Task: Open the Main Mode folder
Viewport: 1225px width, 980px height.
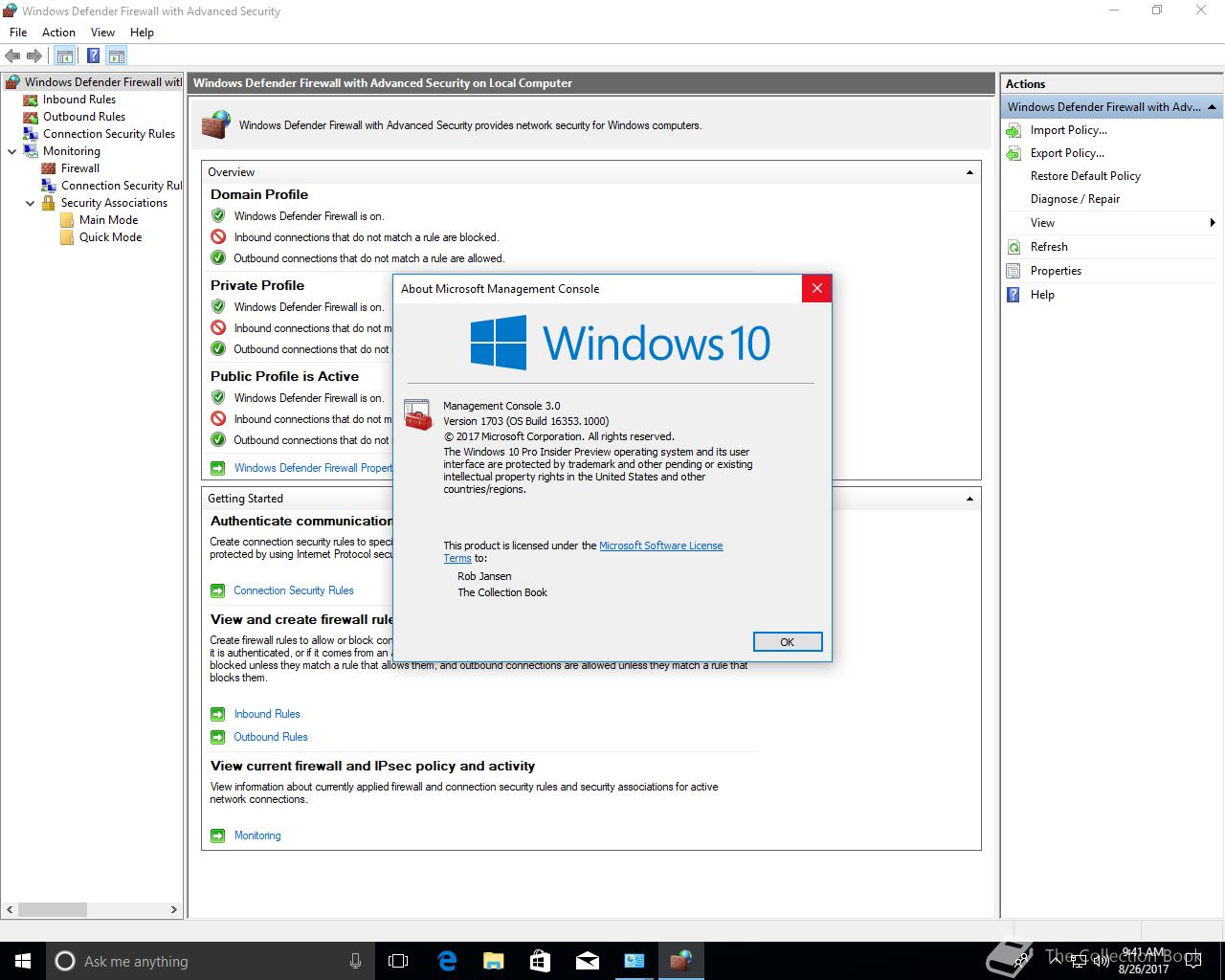Action: (x=108, y=220)
